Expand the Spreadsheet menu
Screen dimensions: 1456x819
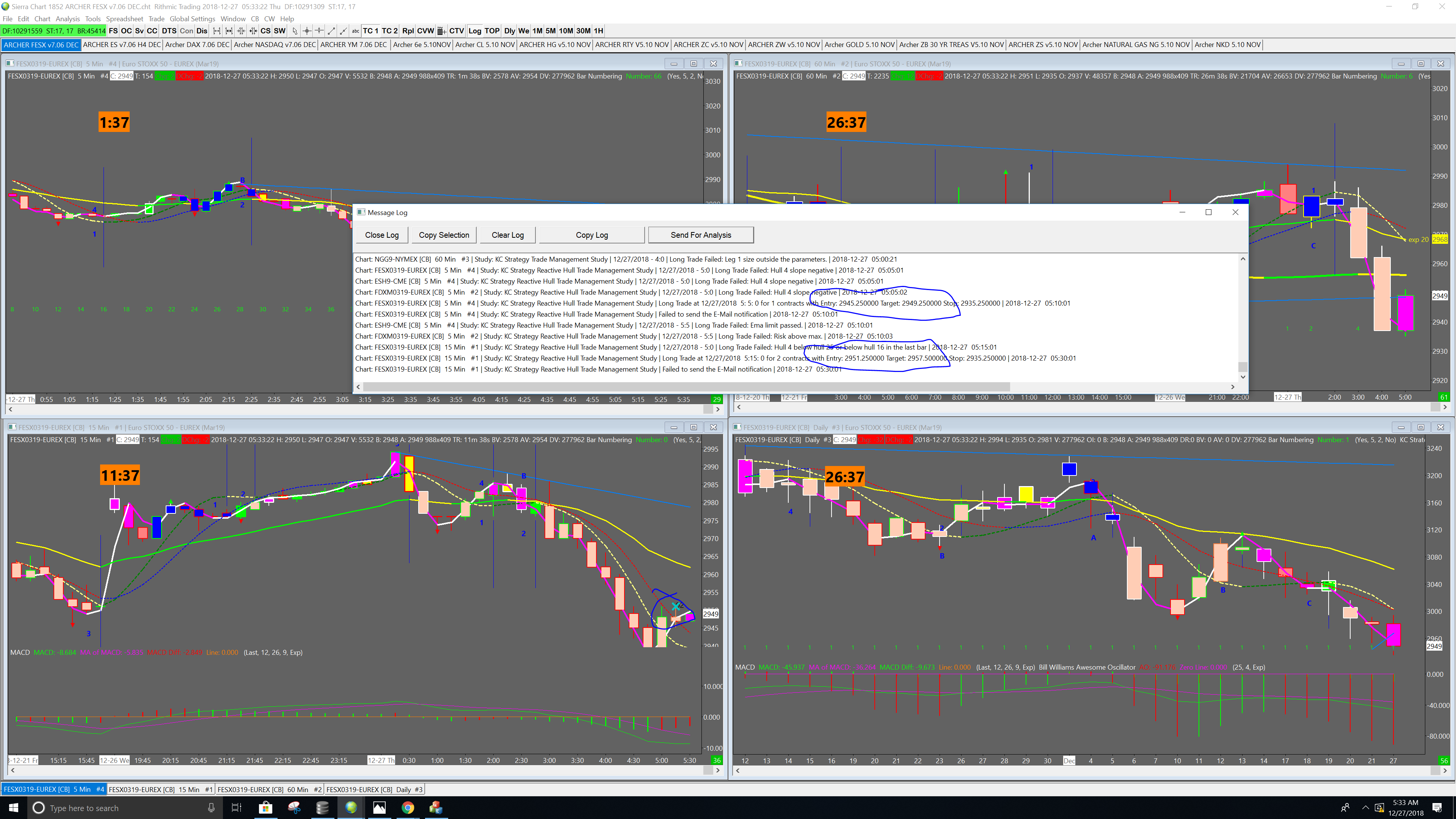(x=124, y=19)
